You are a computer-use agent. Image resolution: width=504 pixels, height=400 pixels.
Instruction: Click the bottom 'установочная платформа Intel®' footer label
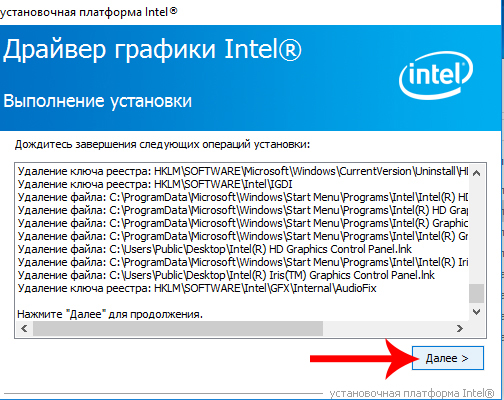412,394
